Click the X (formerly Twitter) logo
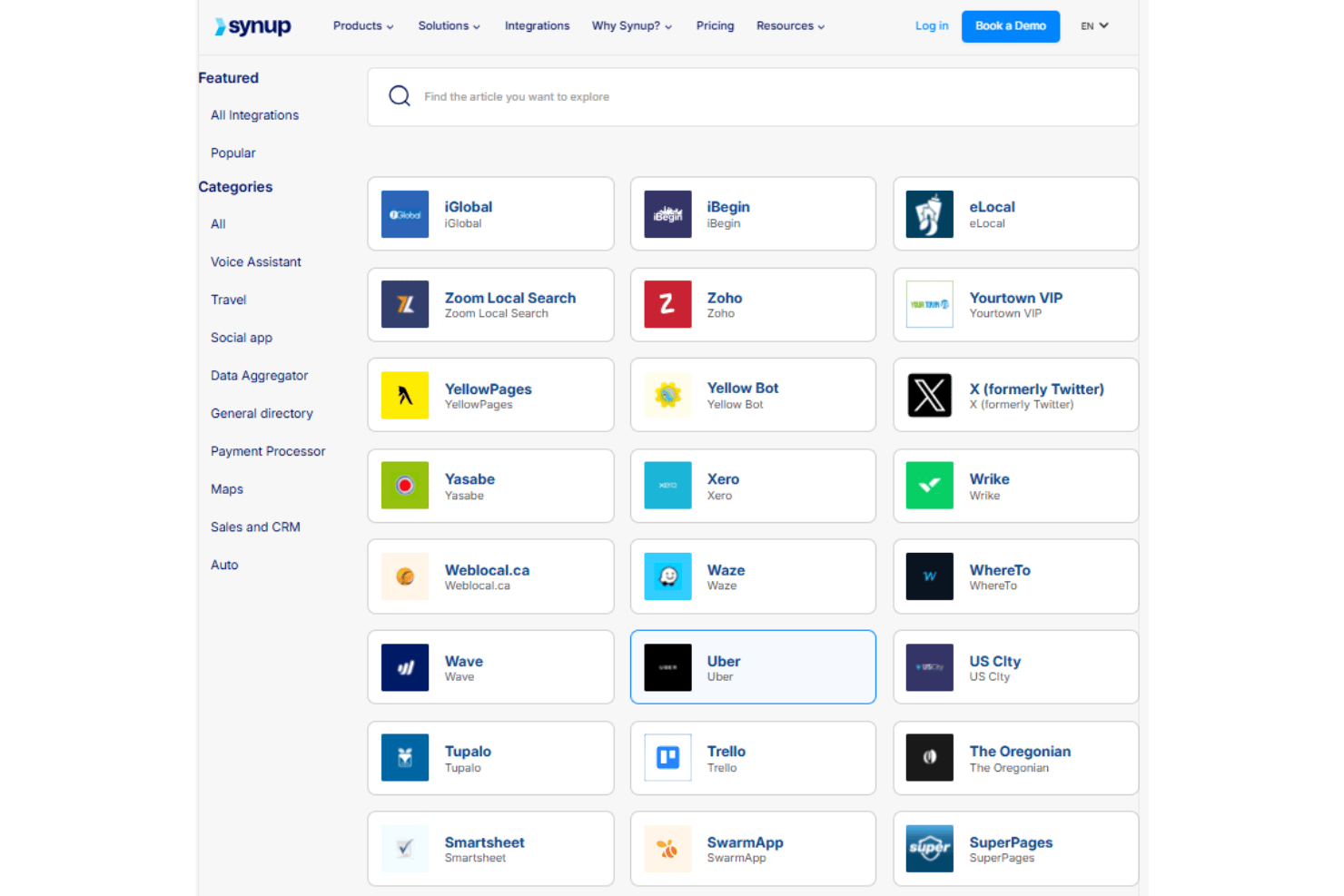The width and height of the screenshot is (1344, 896). coord(930,395)
